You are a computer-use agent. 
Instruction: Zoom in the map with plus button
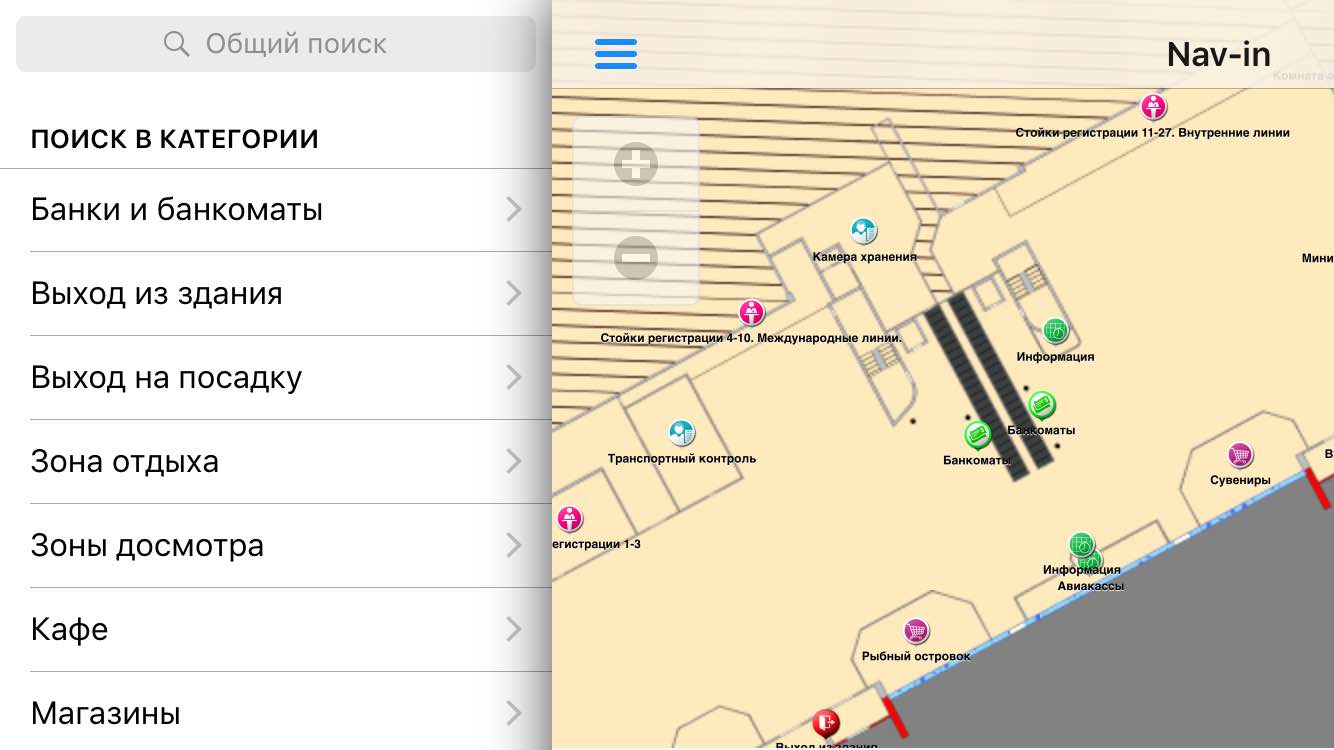(x=636, y=164)
